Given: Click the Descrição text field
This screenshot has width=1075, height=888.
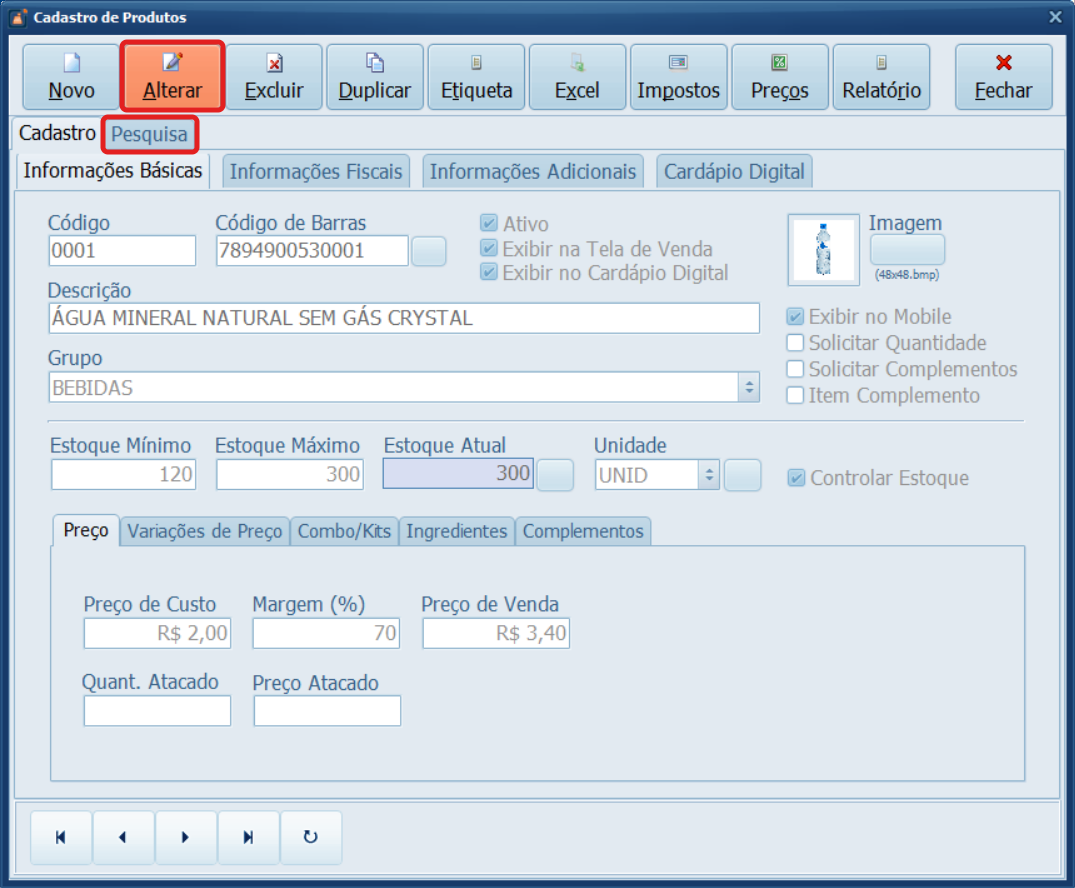Looking at the screenshot, I should (x=403, y=319).
